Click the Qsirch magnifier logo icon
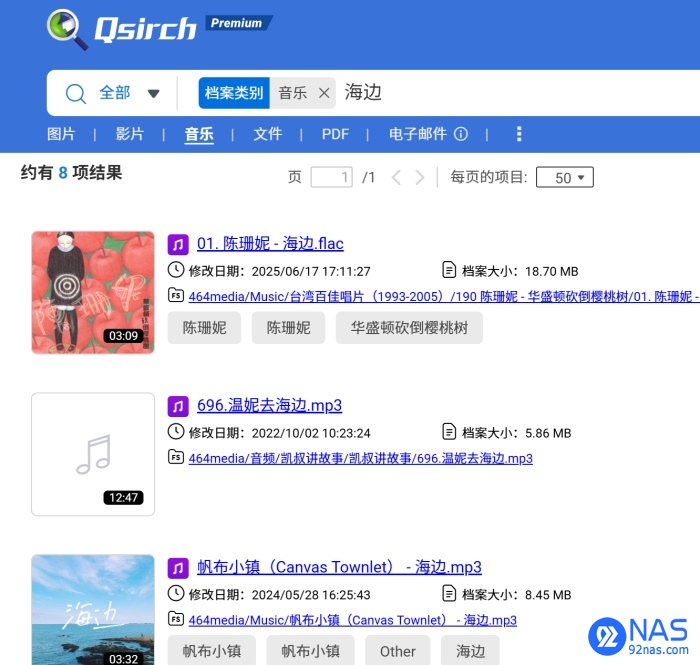This screenshot has height=665, width=700. pos(67,29)
